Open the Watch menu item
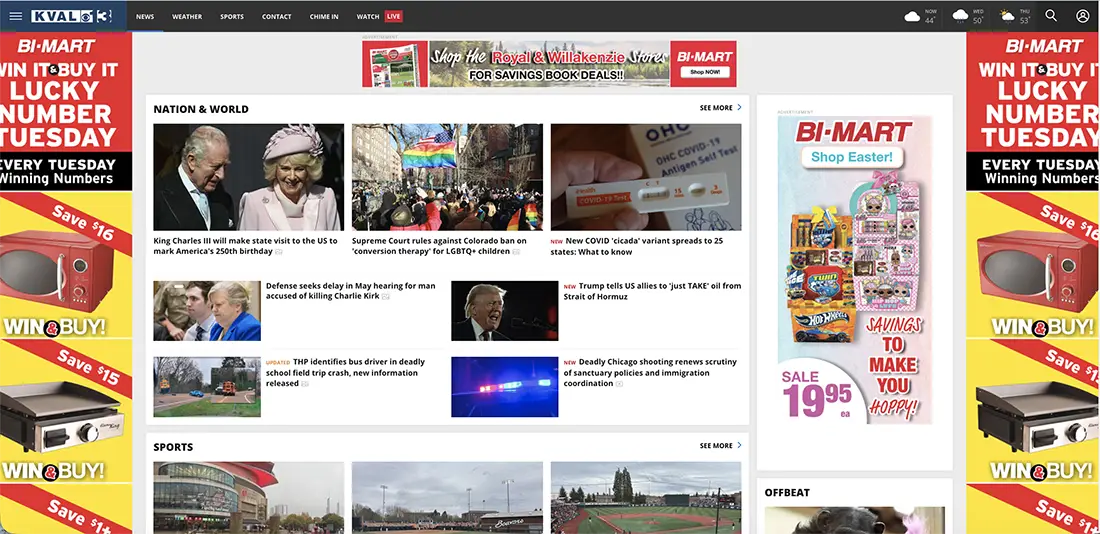Image resolution: width=1100 pixels, height=534 pixels. [x=368, y=16]
